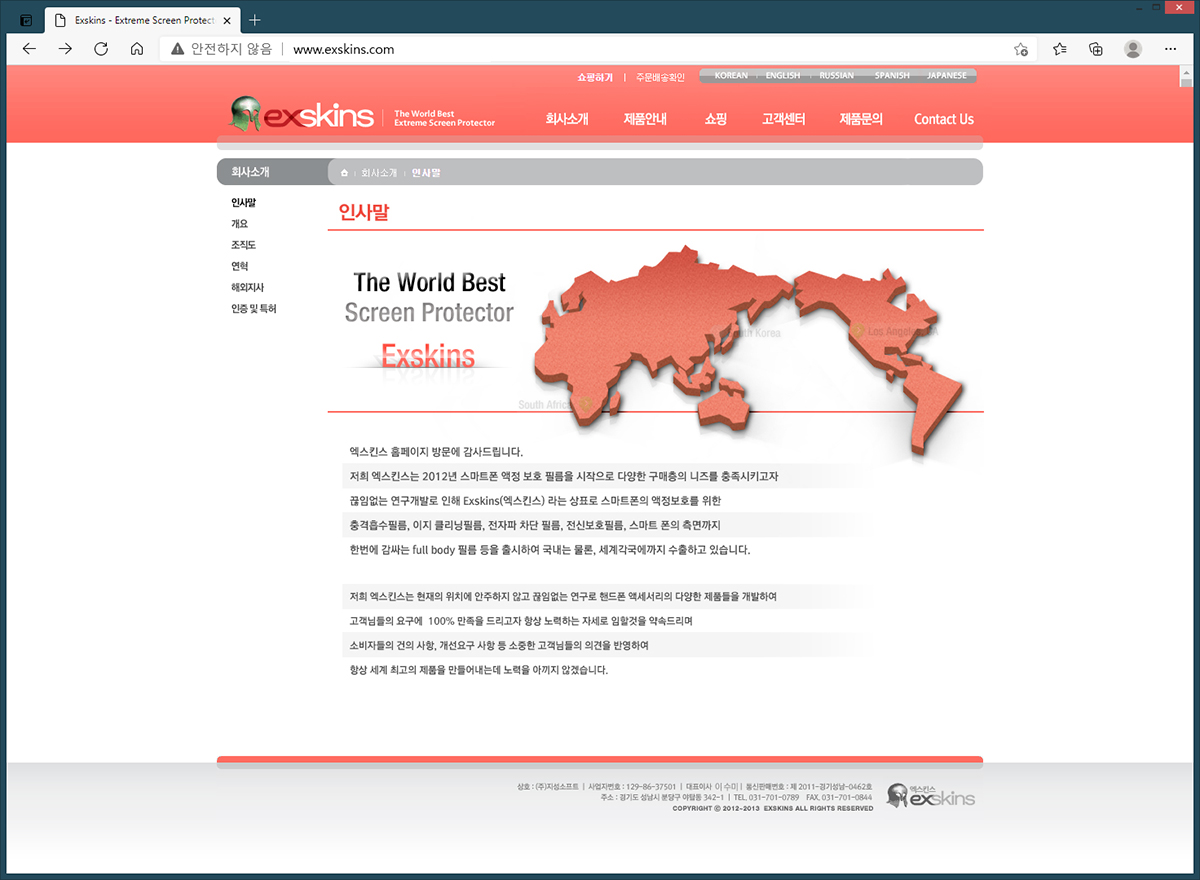Open 조직도 in the left sidebar
The width and height of the screenshot is (1200, 880).
click(244, 245)
